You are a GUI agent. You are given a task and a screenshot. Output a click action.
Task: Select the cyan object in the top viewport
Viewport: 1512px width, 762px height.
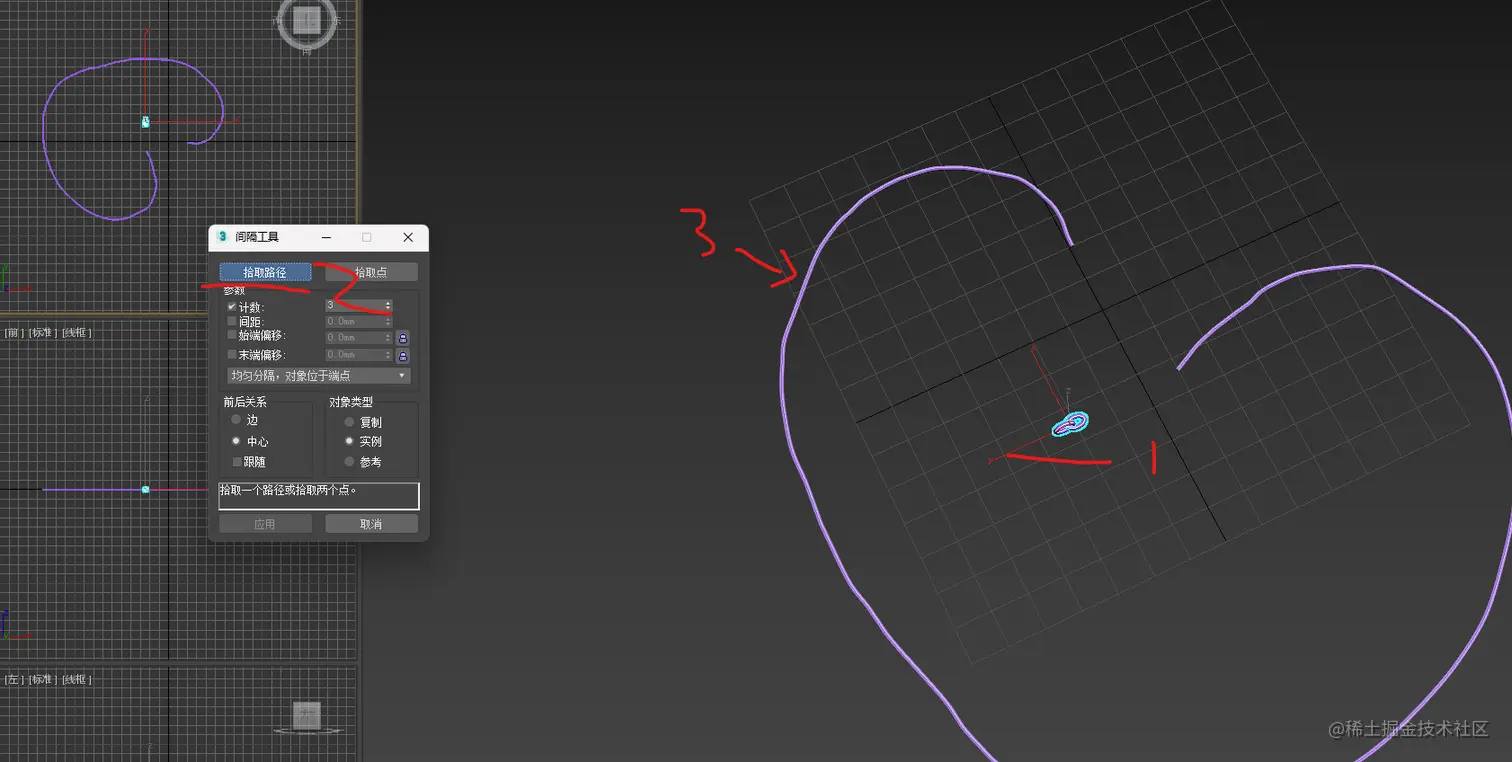click(146, 122)
